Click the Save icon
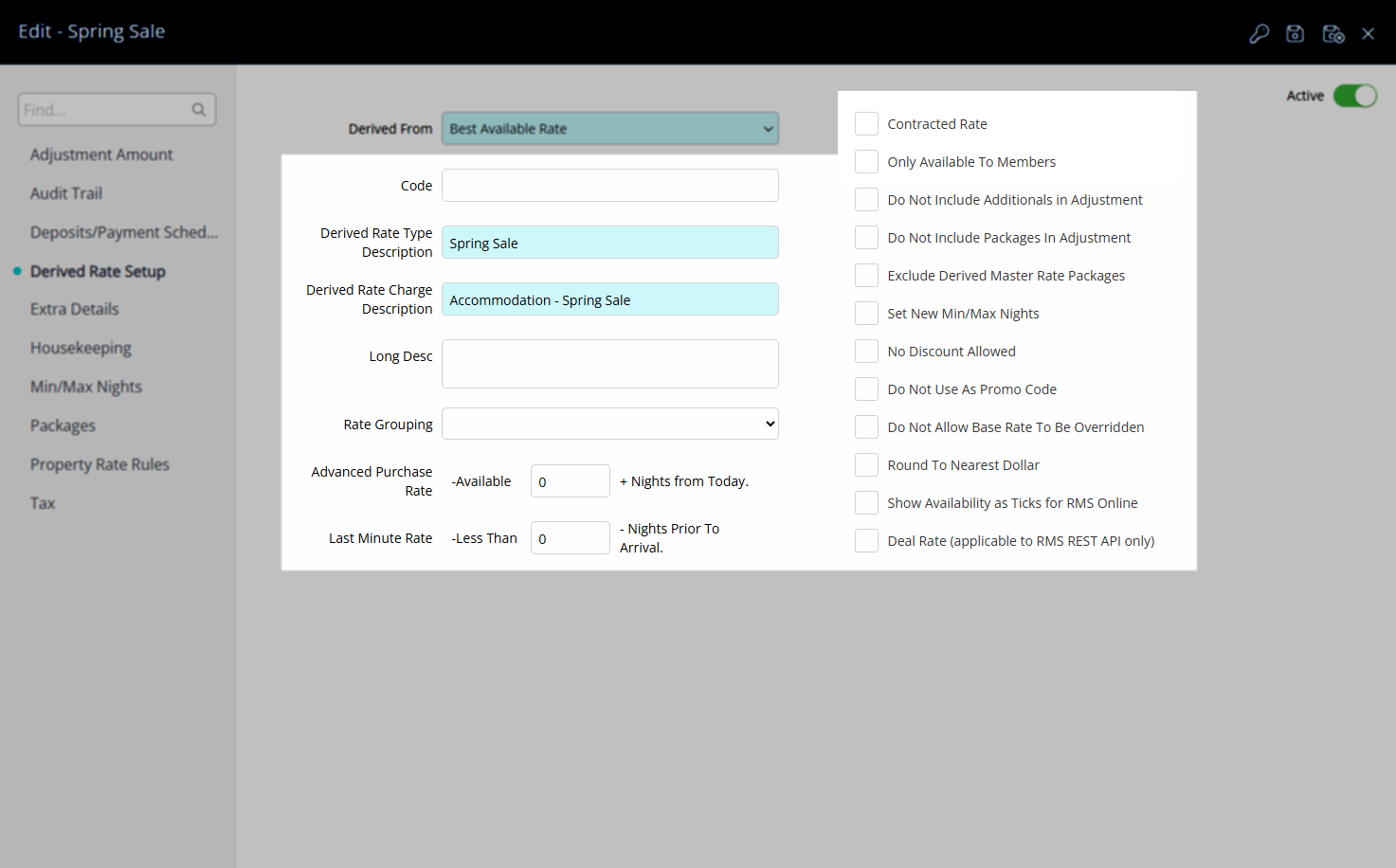The image size is (1396, 868). [x=1295, y=34]
